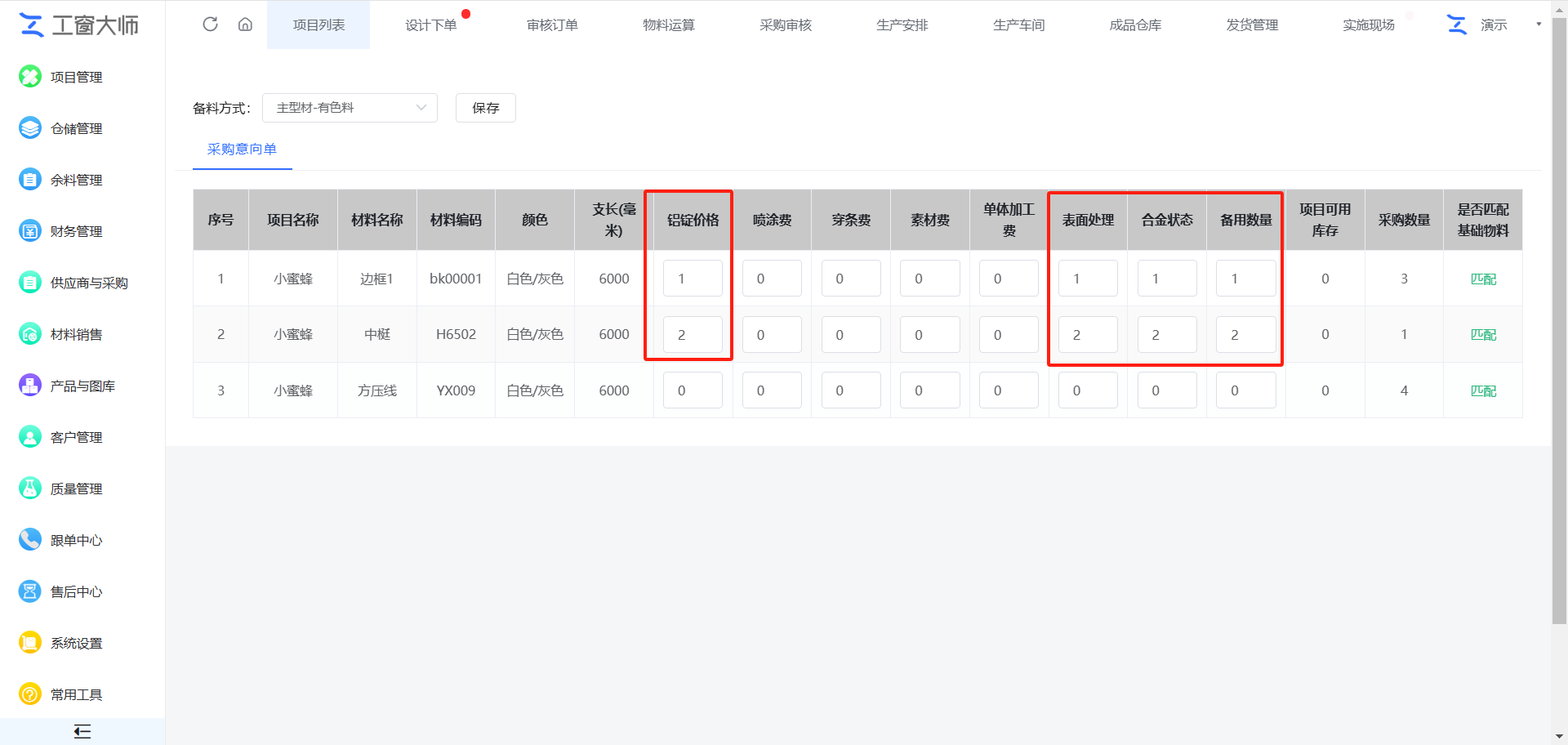
Task: Select 财务管理 sidebar icon
Action: coord(30,231)
